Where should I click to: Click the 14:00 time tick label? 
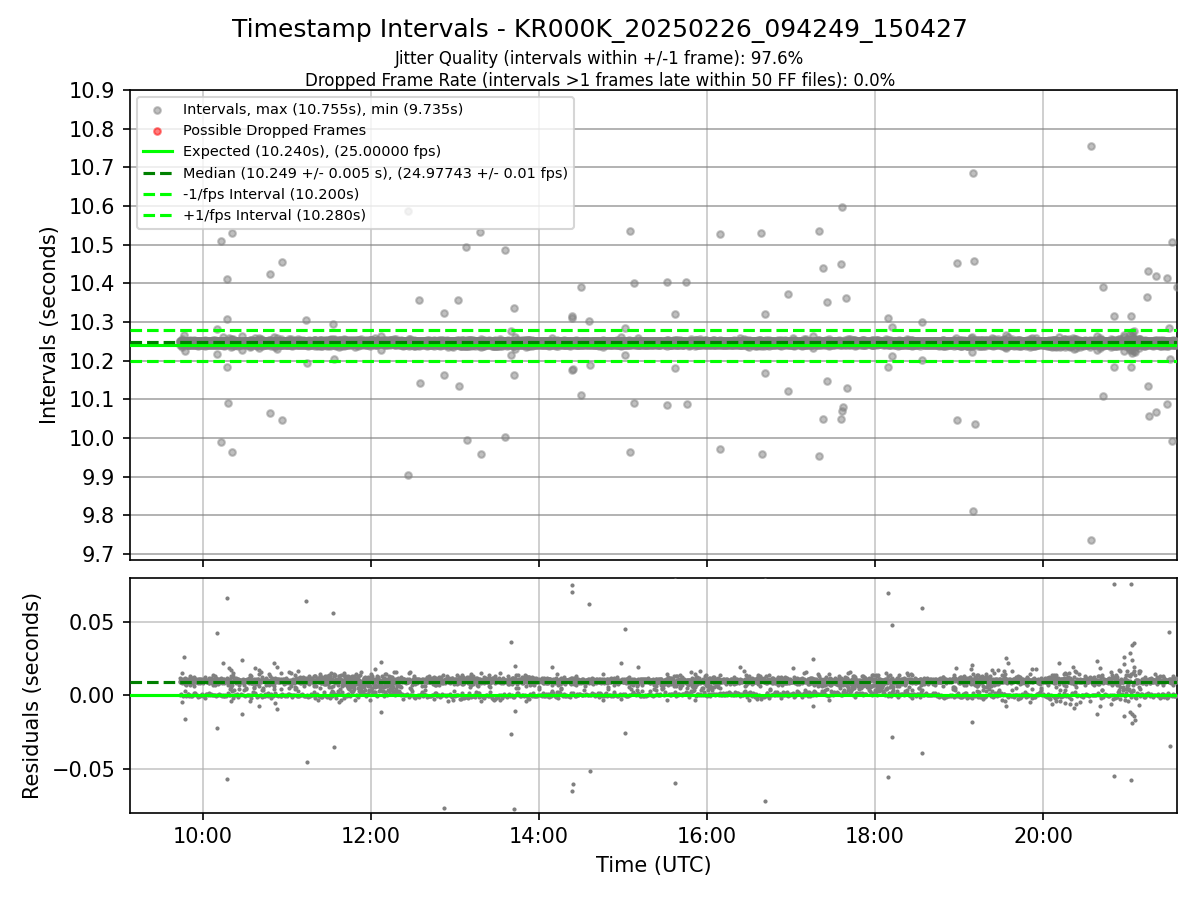click(539, 836)
